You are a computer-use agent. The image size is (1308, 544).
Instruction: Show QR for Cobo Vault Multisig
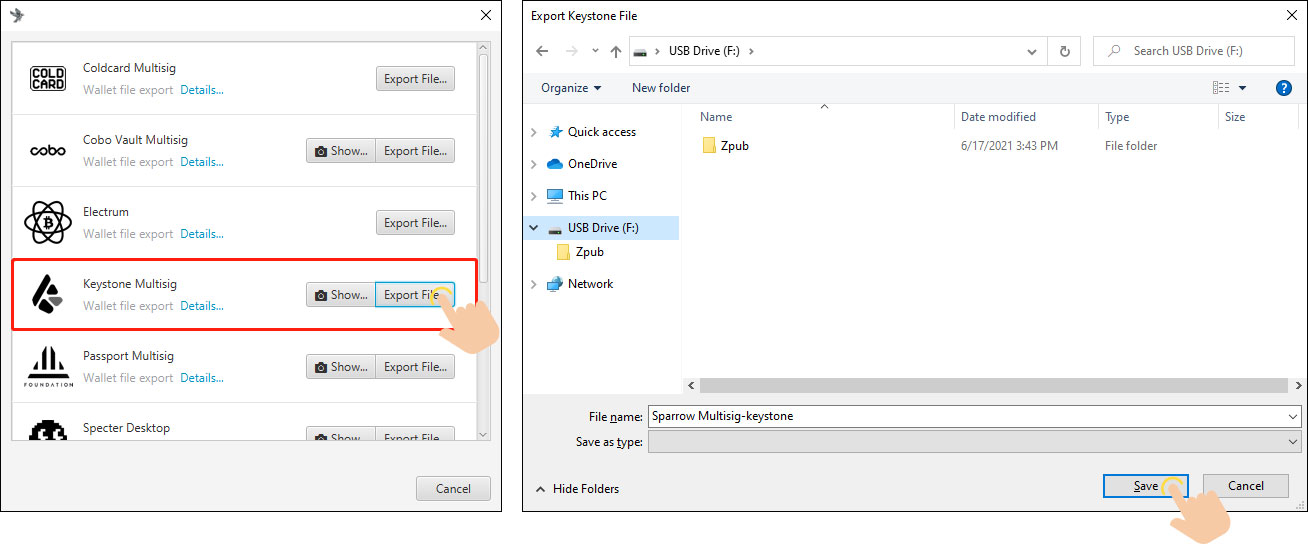pos(340,151)
